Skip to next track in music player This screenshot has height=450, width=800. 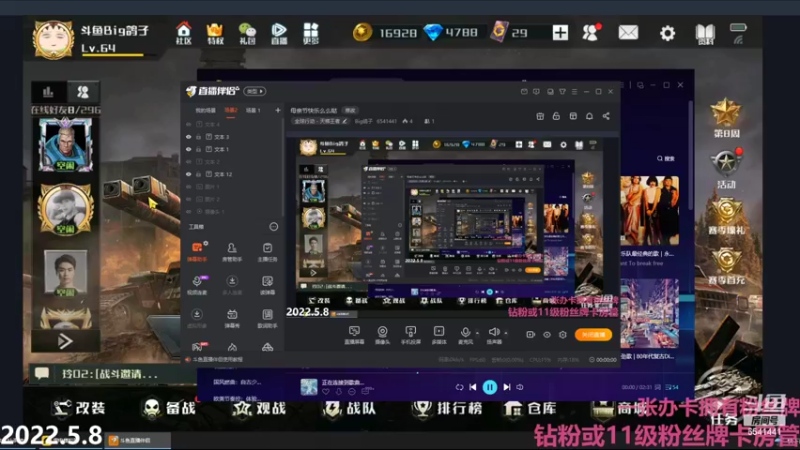(507, 387)
